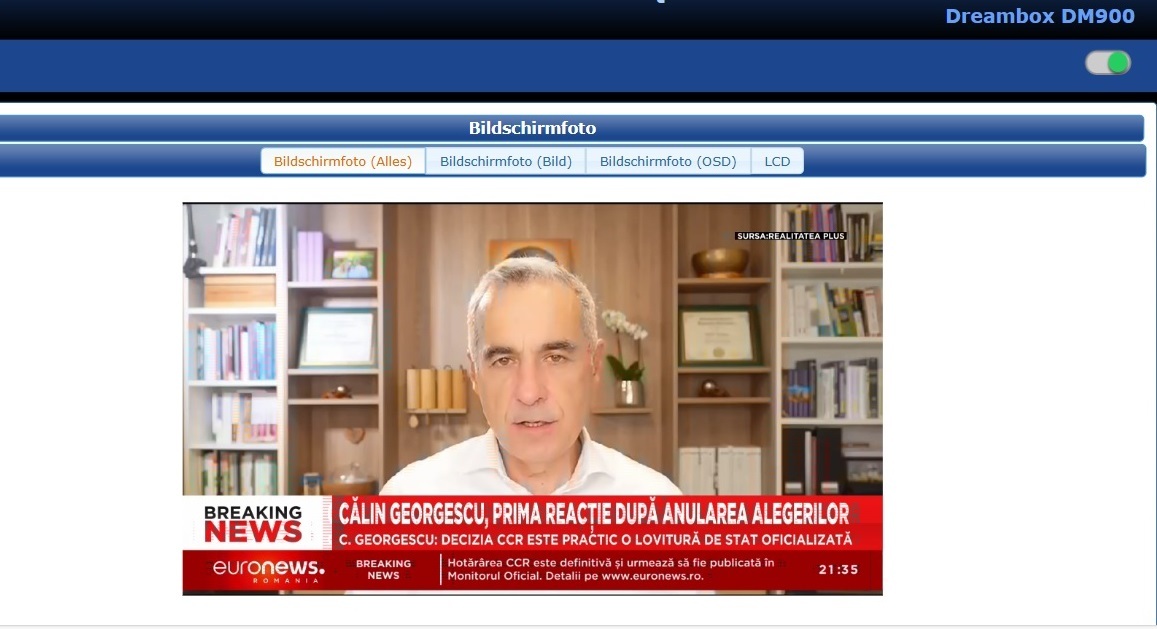Click the bronze bowl on the top shelf
This screenshot has height=629, width=1157.
point(720,262)
